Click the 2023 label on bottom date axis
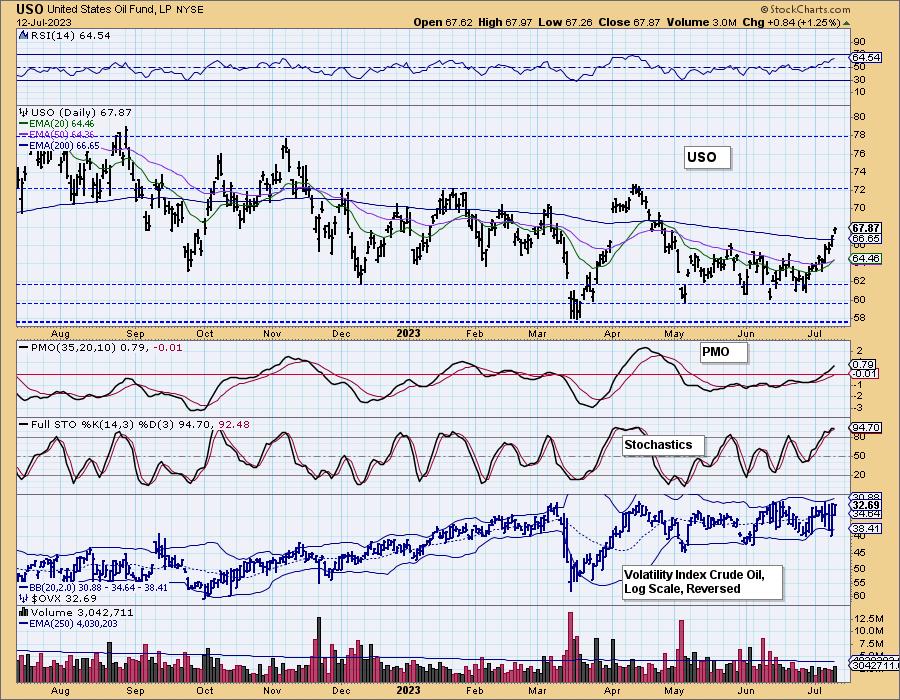The width and height of the screenshot is (900, 700). point(408,690)
